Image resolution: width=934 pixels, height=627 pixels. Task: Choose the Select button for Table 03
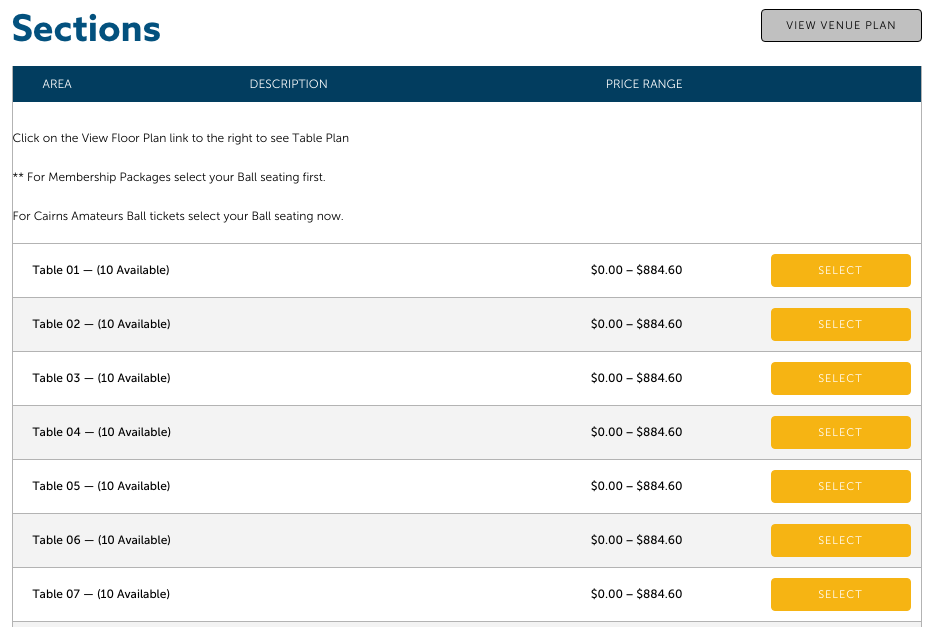[840, 378]
